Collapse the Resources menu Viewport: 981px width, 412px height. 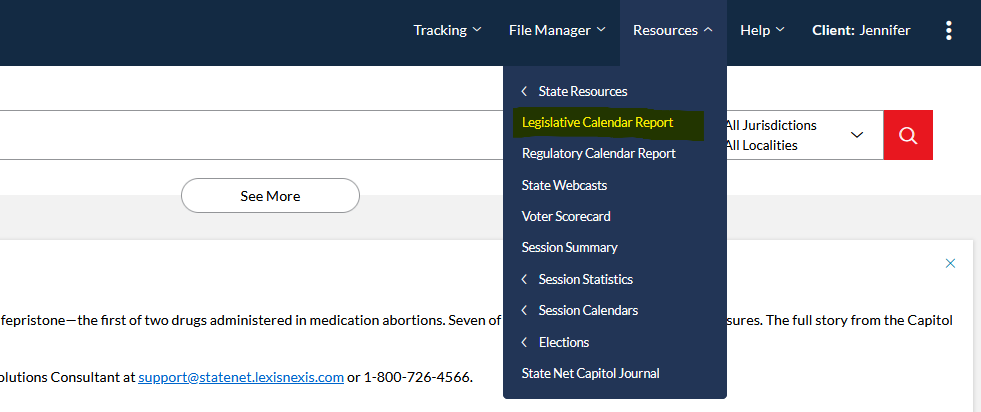[672, 30]
